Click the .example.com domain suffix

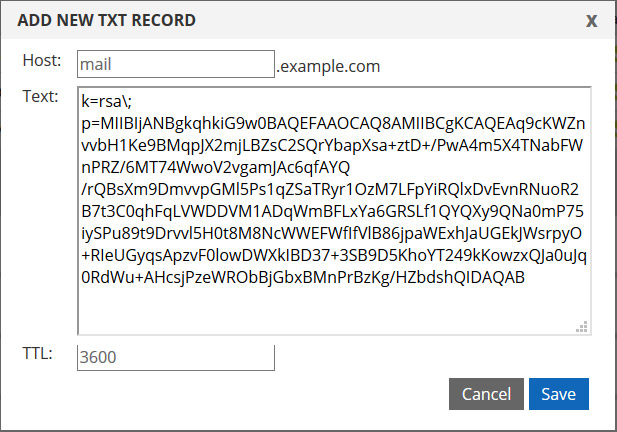point(328,67)
